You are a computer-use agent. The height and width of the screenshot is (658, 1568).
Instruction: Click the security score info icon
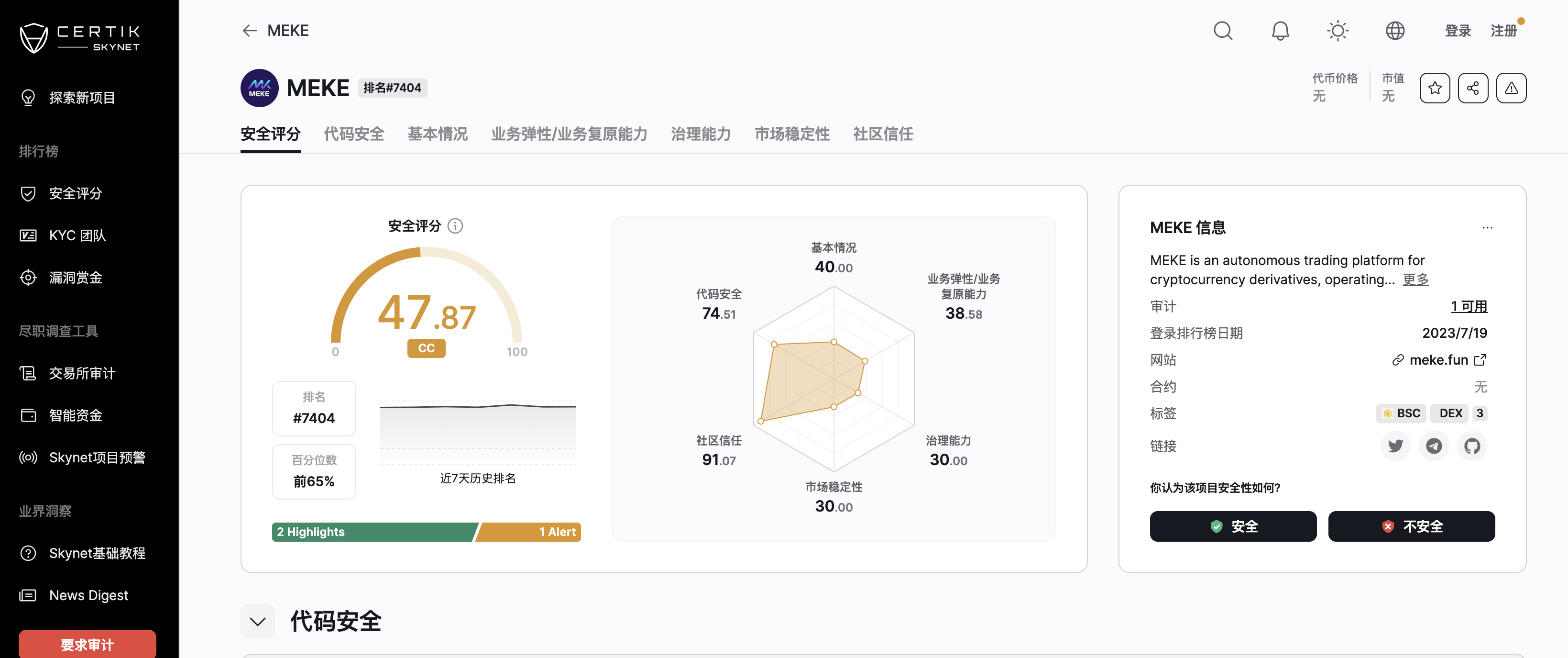tap(455, 226)
